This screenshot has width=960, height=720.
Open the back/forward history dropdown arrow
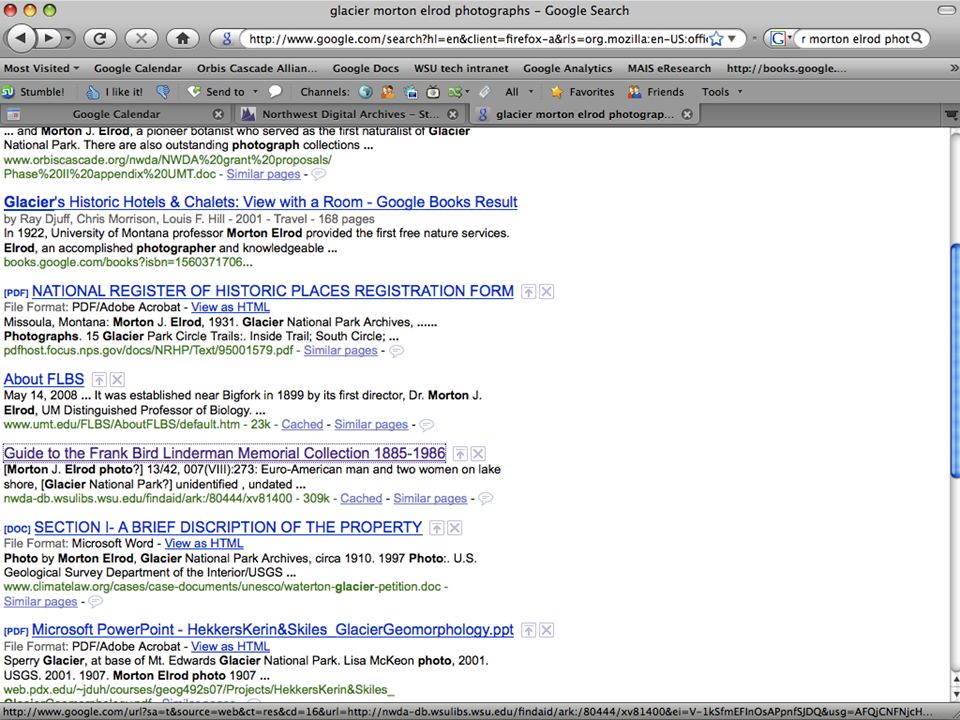coord(67,39)
